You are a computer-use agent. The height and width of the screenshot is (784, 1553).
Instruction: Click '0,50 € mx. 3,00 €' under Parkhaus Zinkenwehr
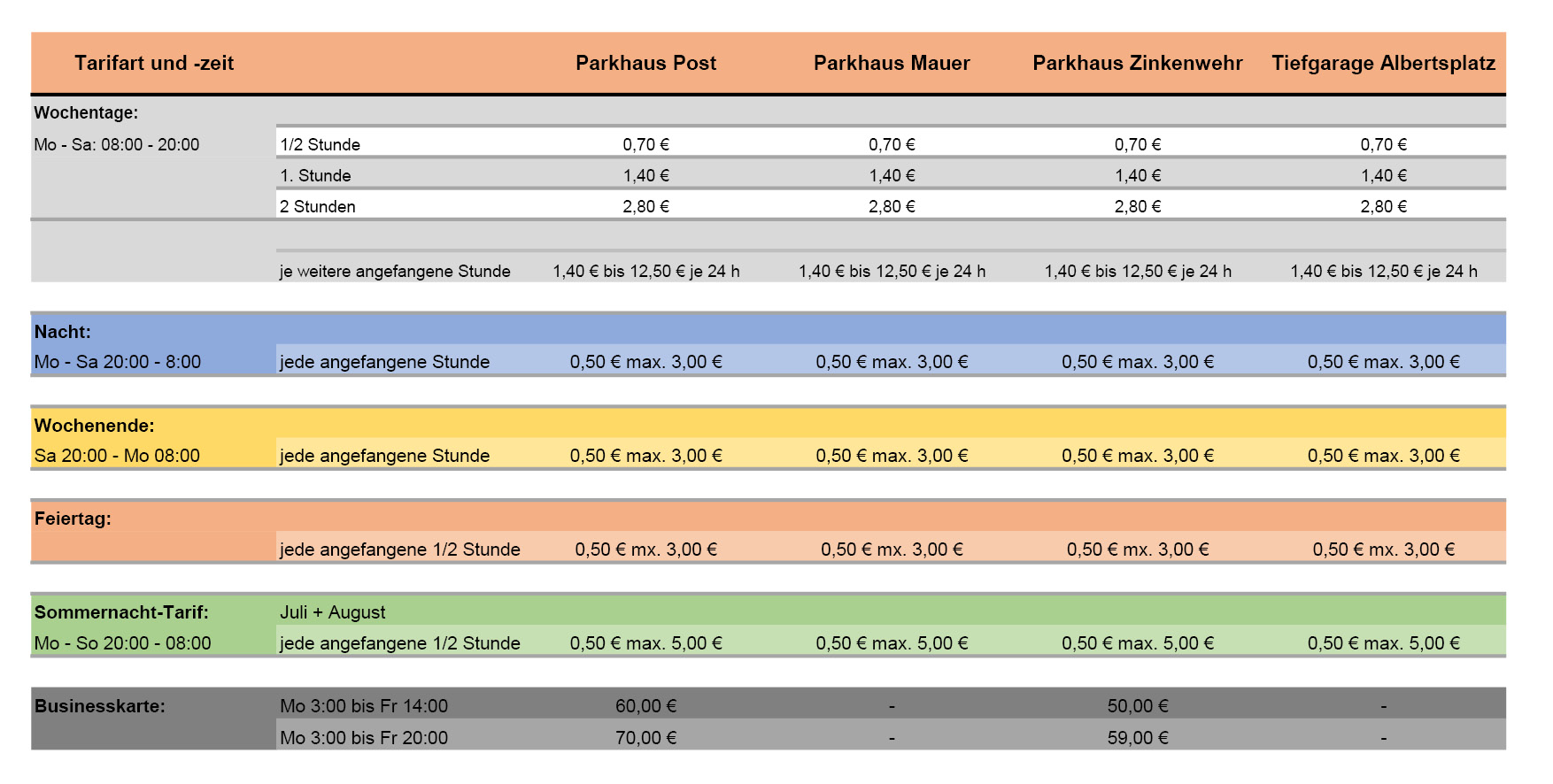point(1138,550)
